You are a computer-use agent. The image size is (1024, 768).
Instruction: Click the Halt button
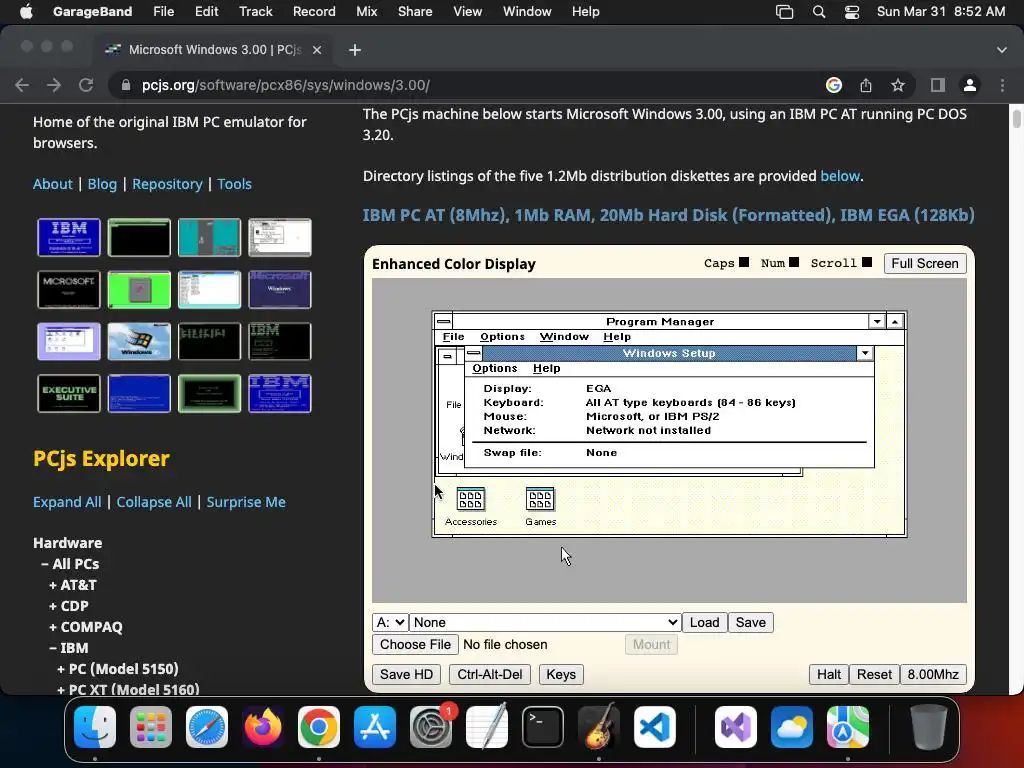click(829, 675)
